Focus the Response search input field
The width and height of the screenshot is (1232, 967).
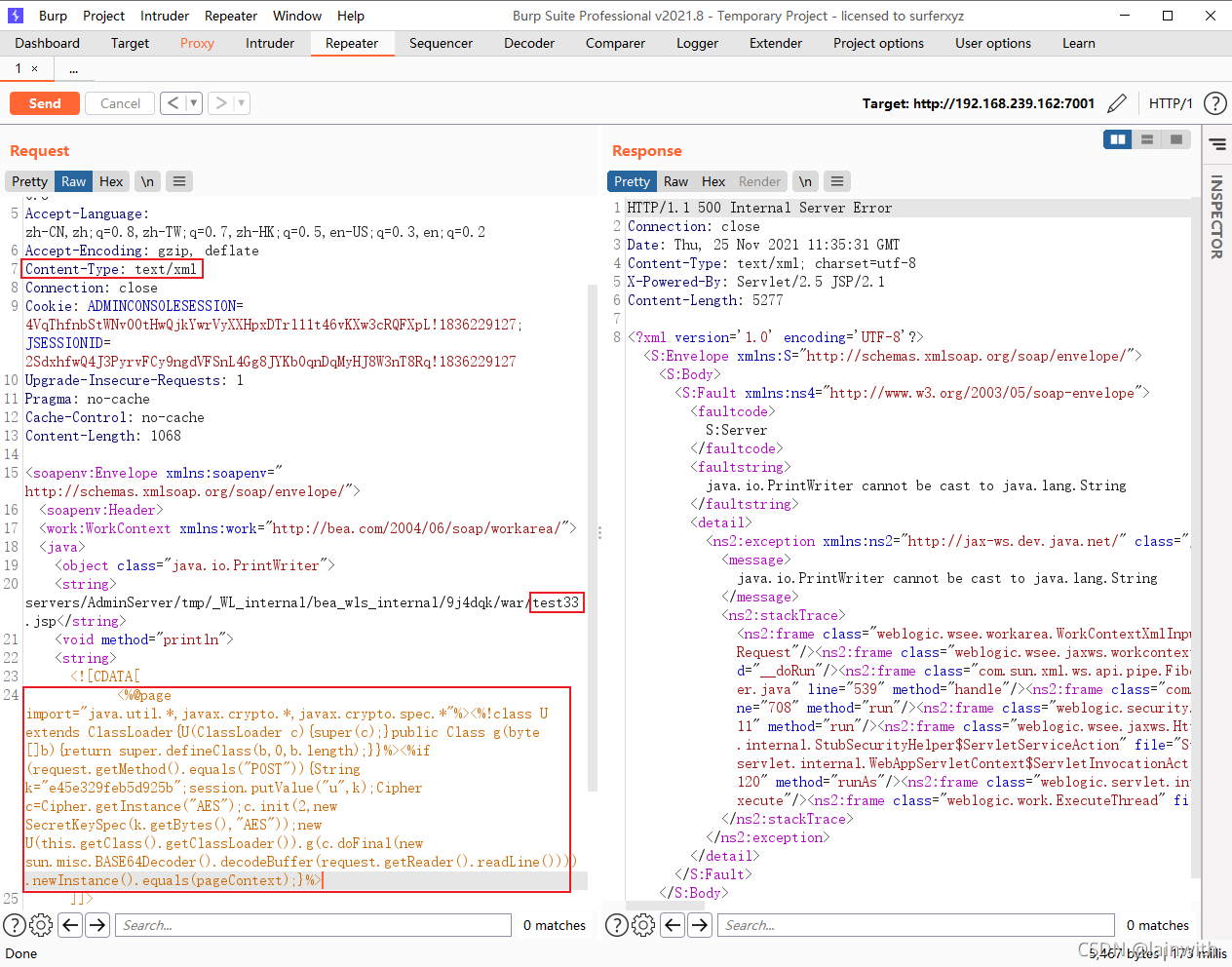click(x=916, y=925)
